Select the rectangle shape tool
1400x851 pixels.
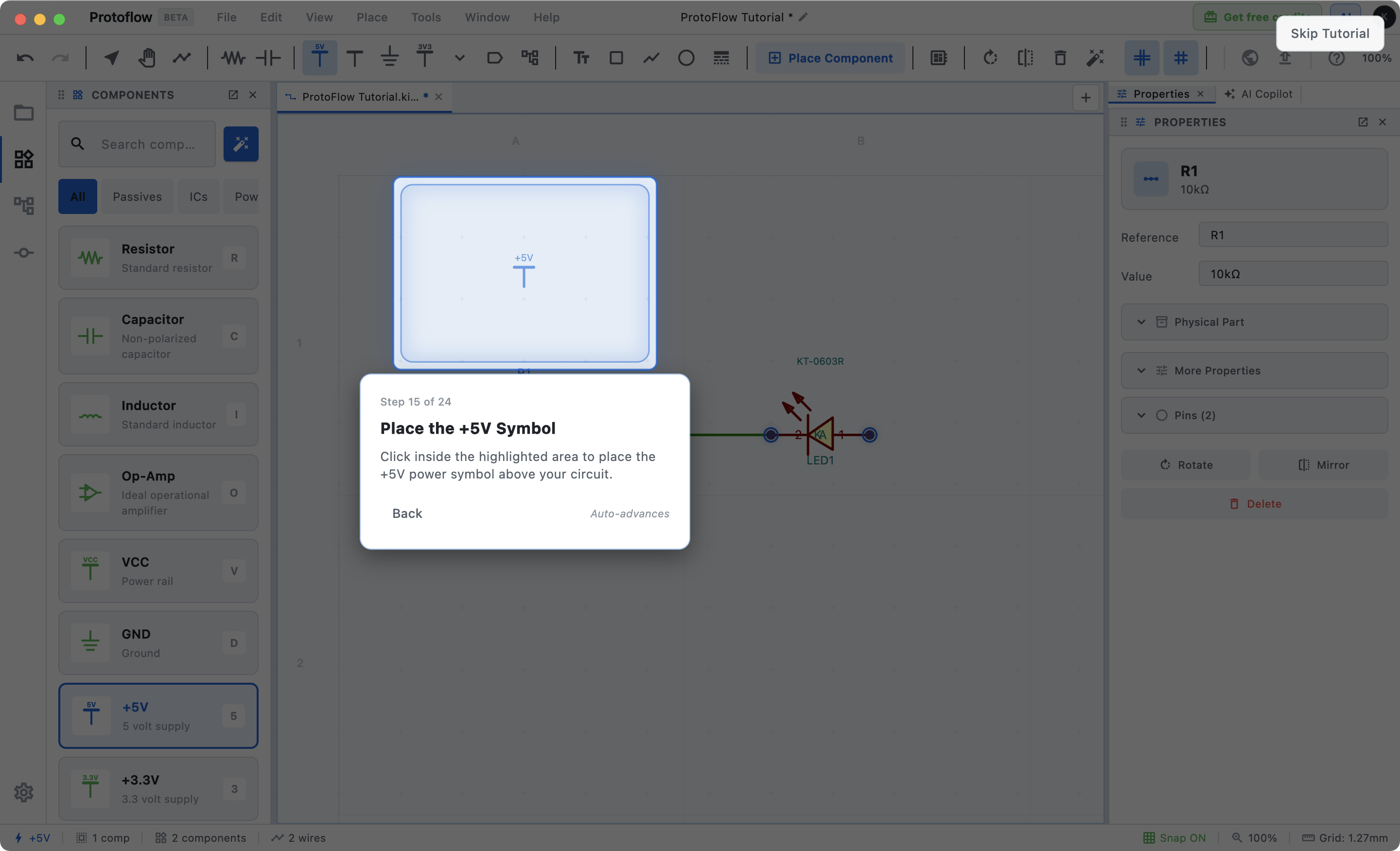tap(616, 57)
